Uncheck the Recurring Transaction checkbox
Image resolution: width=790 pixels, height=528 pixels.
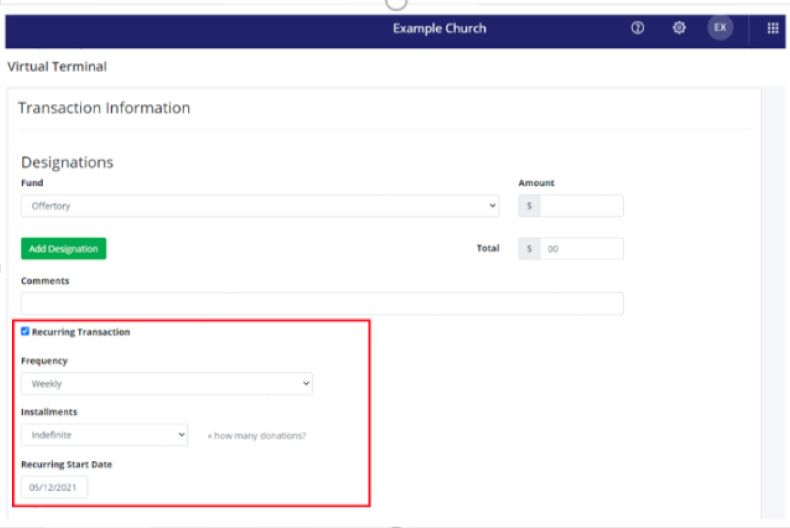(x=25, y=331)
